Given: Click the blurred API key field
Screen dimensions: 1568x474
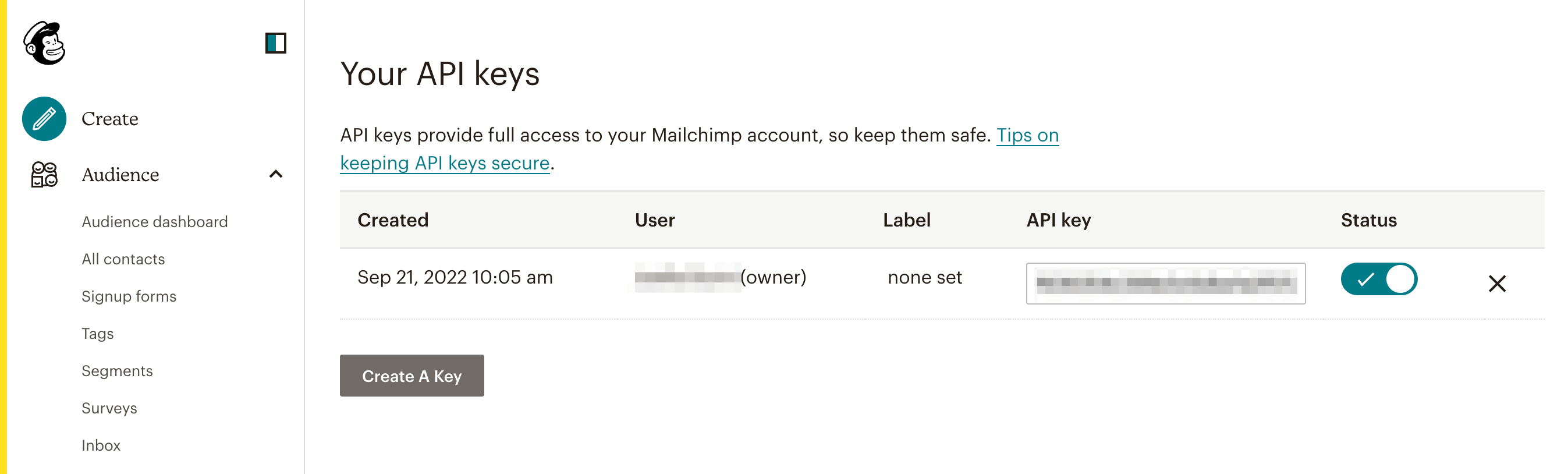Looking at the screenshot, I should (x=1165, y=284).
